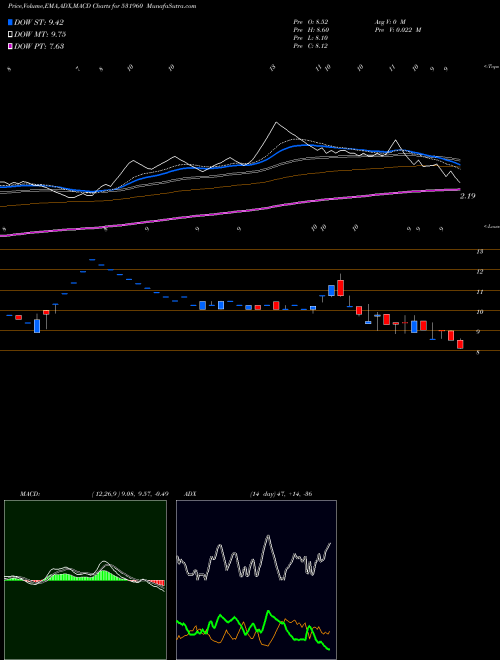Click the 'Pre C: 8.12' value
Screen dimensions: 500x660
[x=311, y=46]
